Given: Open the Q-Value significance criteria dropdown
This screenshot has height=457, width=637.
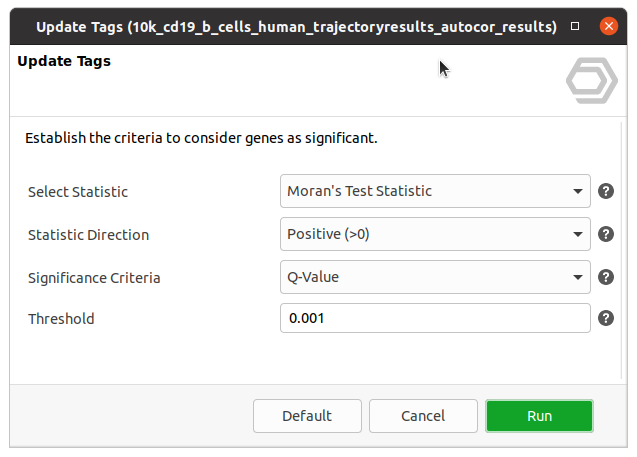Looking at the screenshot, I should click(x=435, y=277).
